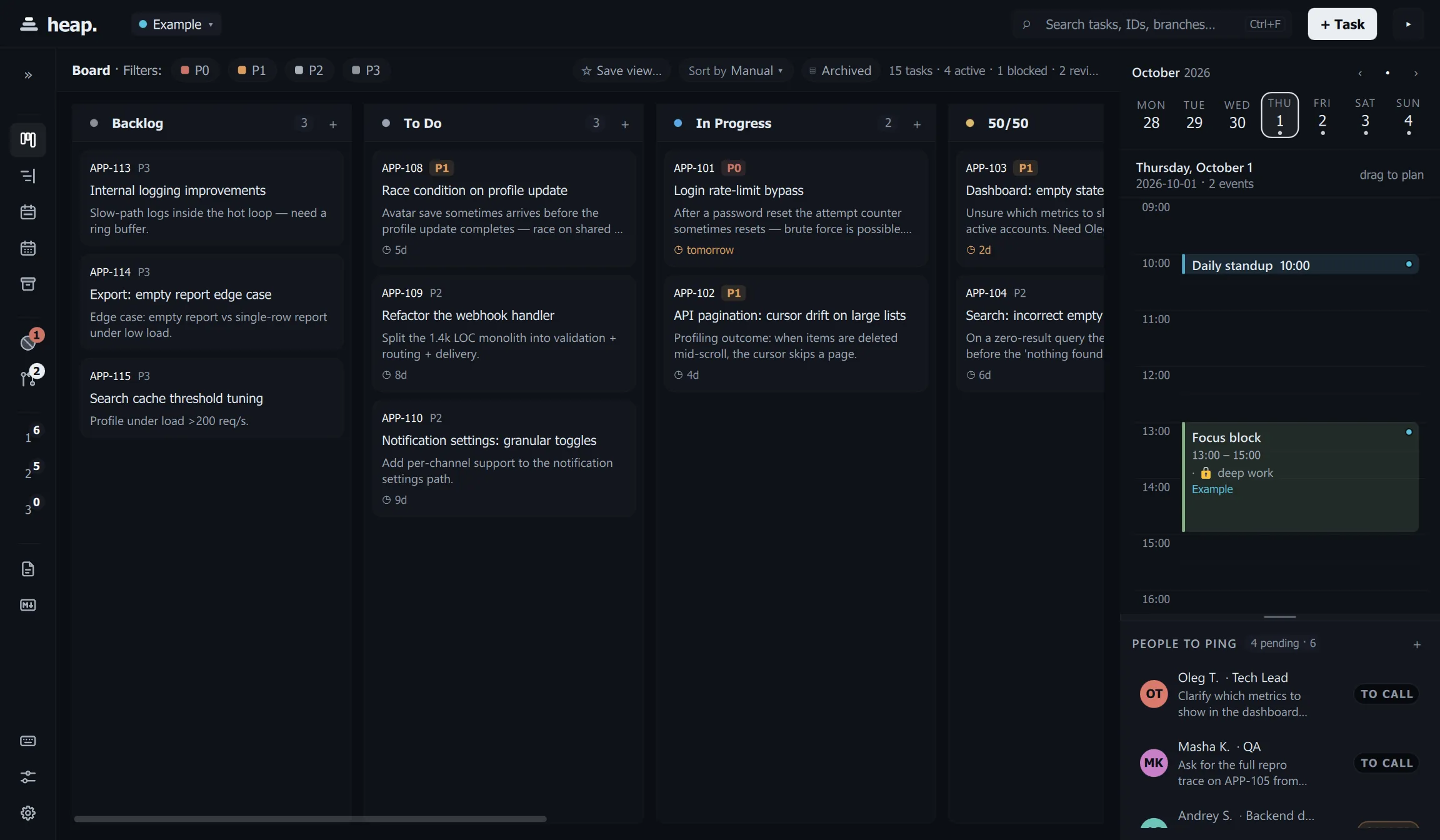Open the sliders preferences sidebar icon
1440x840 pixels.
pos(28,777)
